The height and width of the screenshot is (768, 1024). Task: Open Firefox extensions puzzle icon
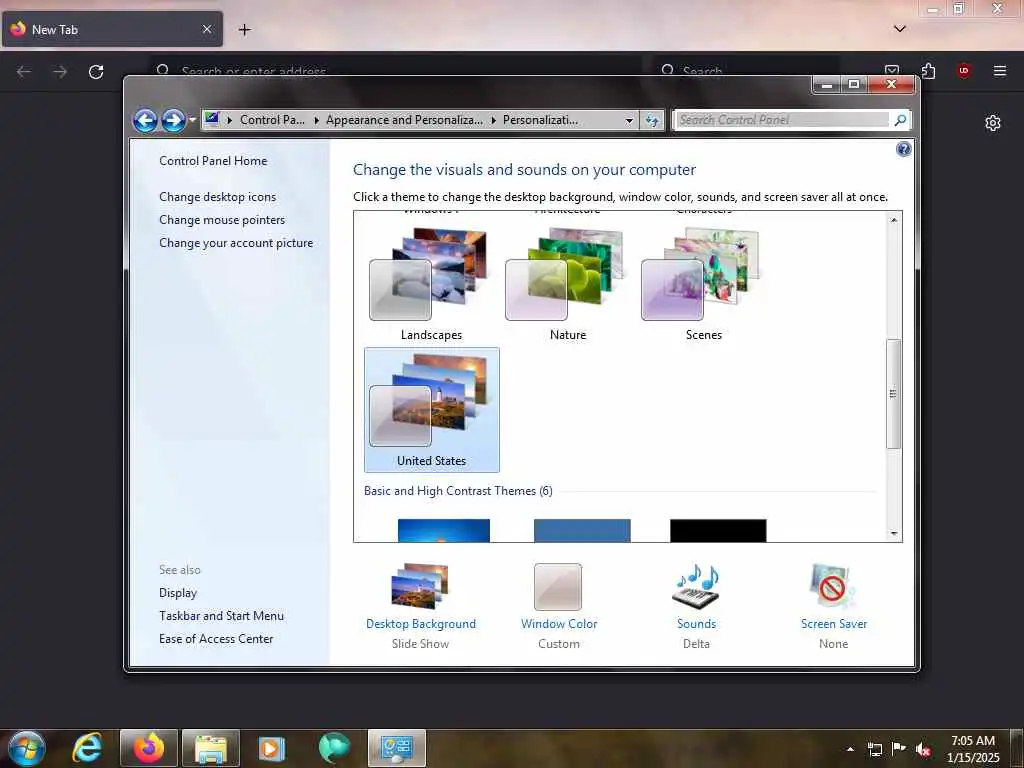(x=928, y=71)
